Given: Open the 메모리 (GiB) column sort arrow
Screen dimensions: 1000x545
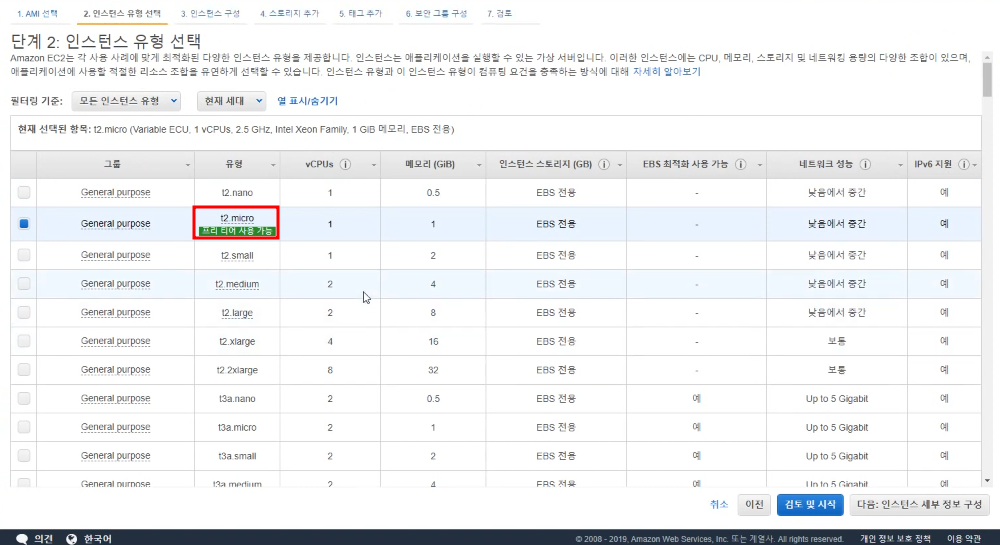Looking at the screenshot, I should pyautogui.click(x=479, y=165).
